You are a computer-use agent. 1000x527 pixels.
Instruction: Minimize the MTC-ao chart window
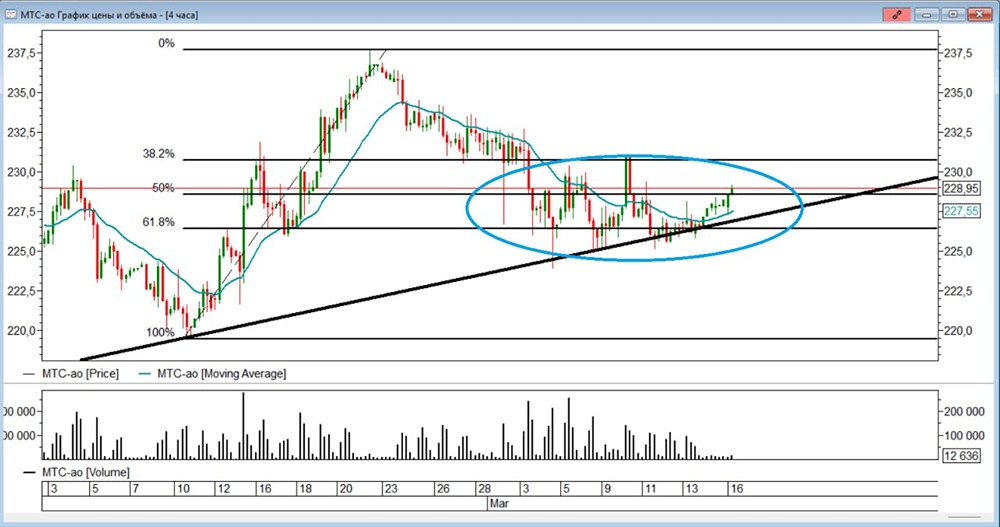[x=927, y=14]
